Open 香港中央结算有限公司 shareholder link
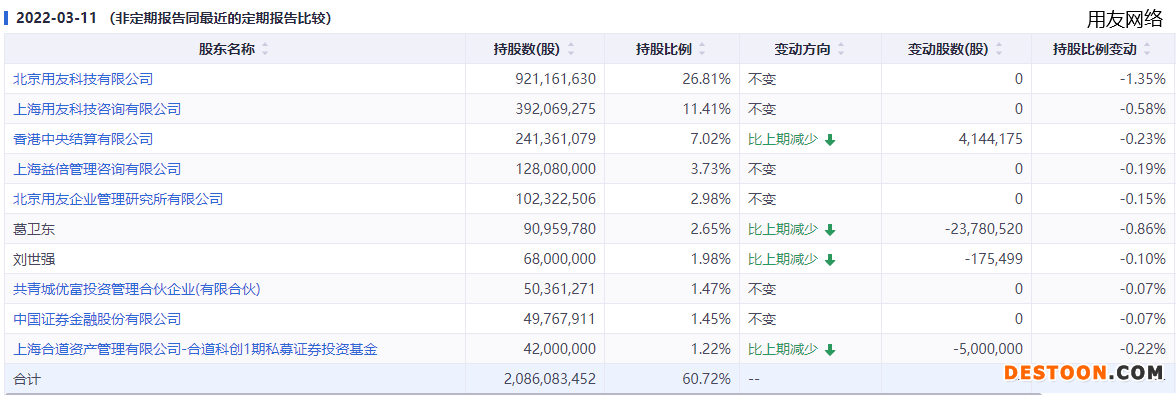 click(x=83, y=139)
